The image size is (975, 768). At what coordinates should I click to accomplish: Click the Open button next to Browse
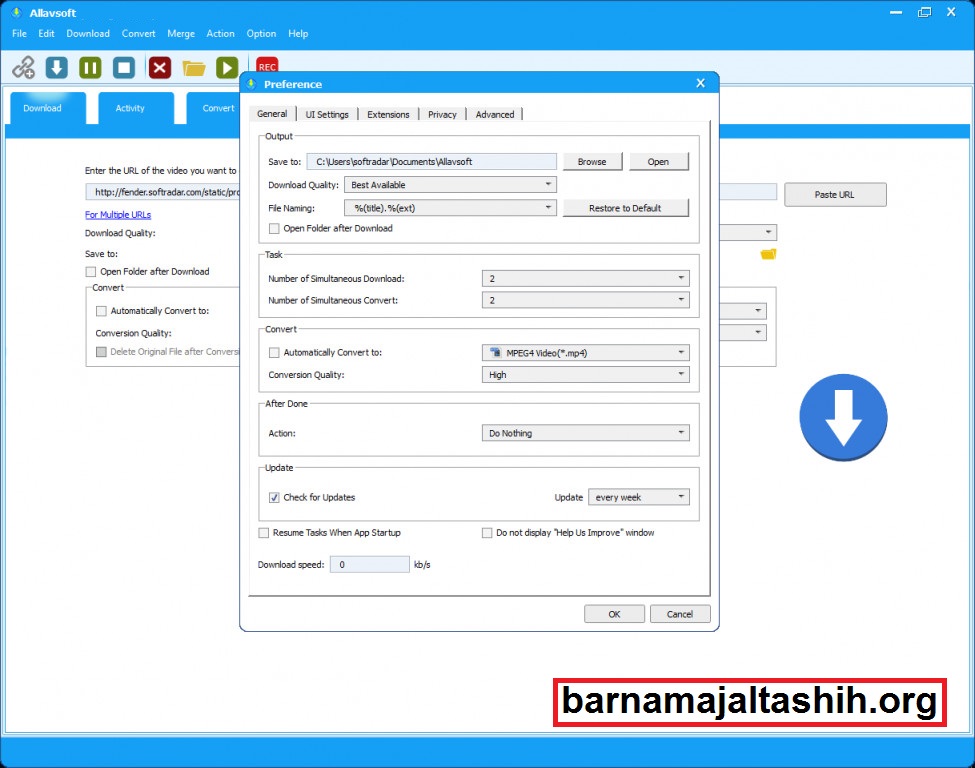[658, 162]
